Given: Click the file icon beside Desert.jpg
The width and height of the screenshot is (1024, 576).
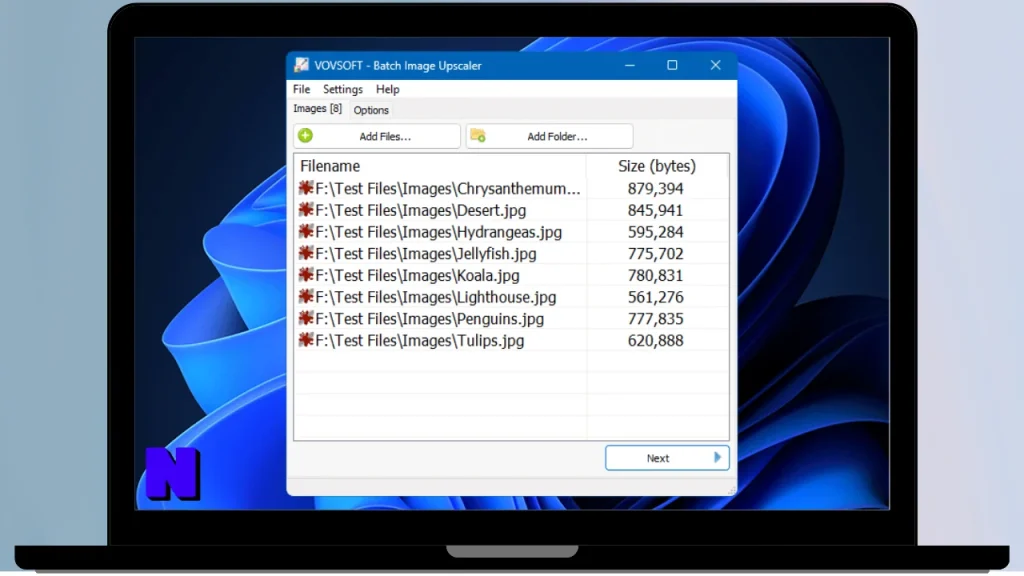Looking at the screenshot, I should pyautogui.click(x=306, y=210).
